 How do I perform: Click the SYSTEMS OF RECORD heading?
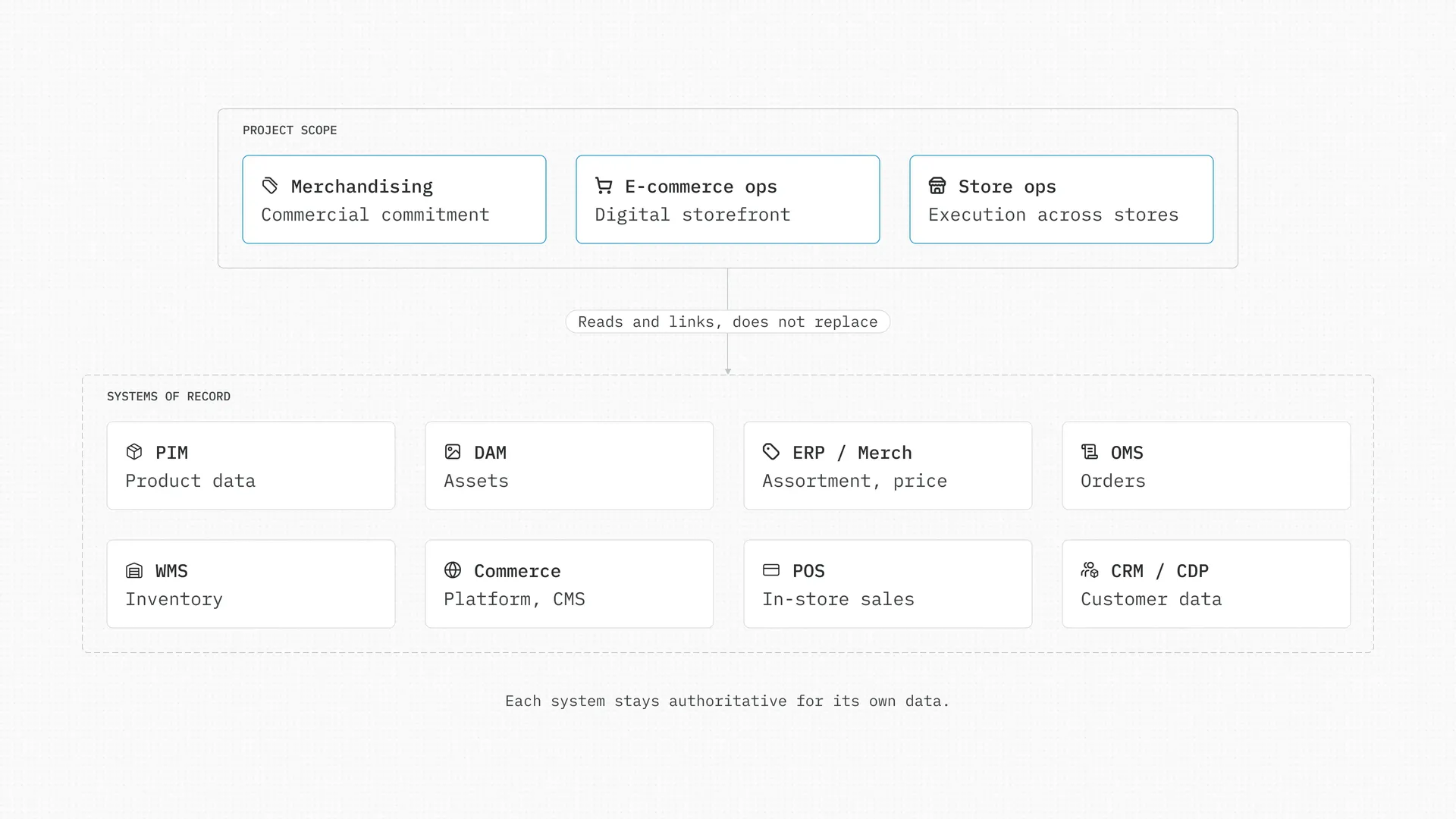pyautogui.click(x=168, y=397)
